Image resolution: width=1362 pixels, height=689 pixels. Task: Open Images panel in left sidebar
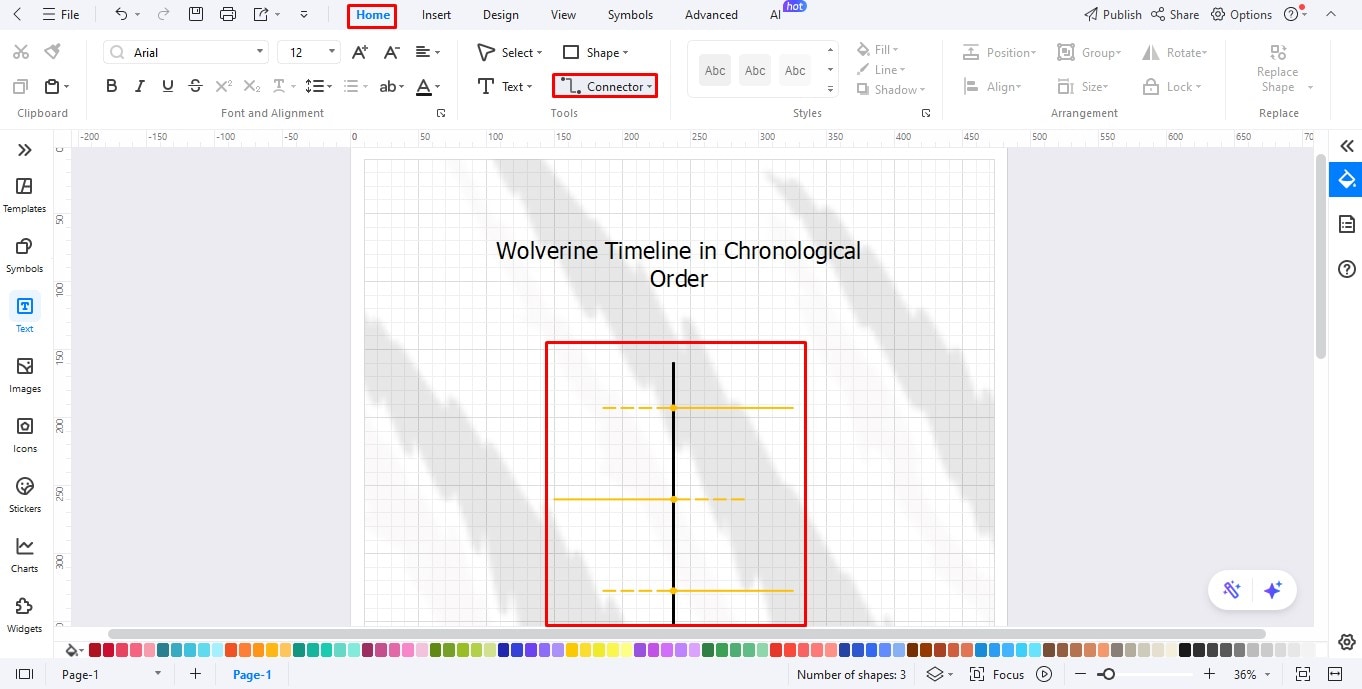tap(25, 375)
